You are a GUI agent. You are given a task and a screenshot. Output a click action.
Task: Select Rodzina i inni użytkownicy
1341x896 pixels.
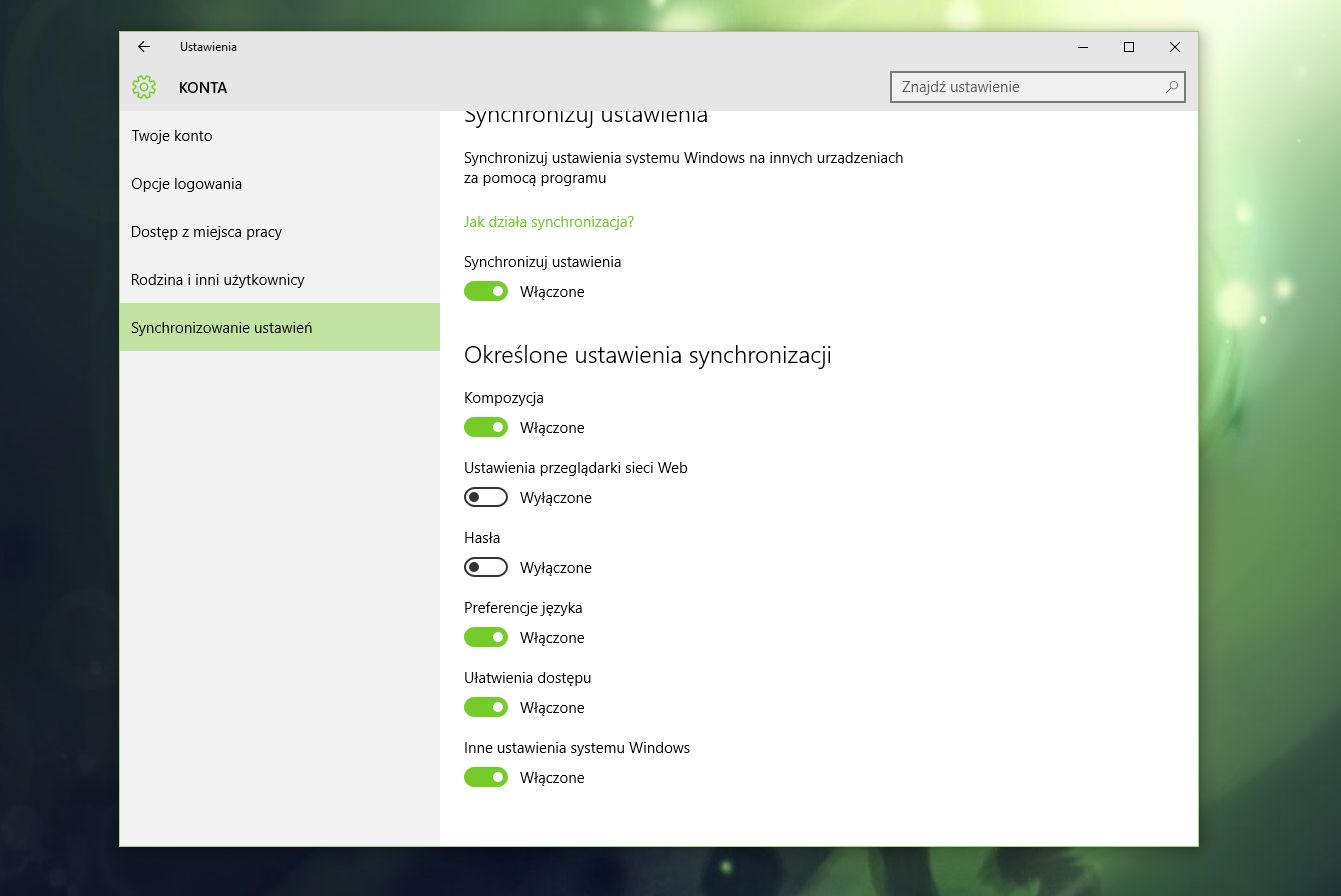tap(218, 279)
